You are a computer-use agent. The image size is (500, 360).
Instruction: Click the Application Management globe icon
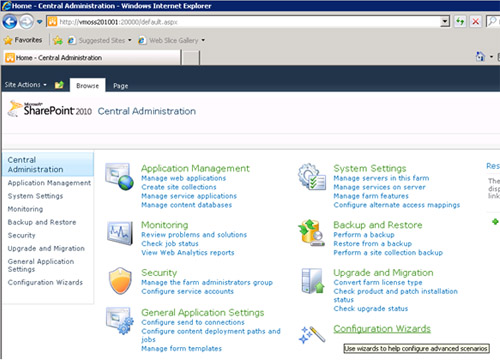[x=119, y=177]
